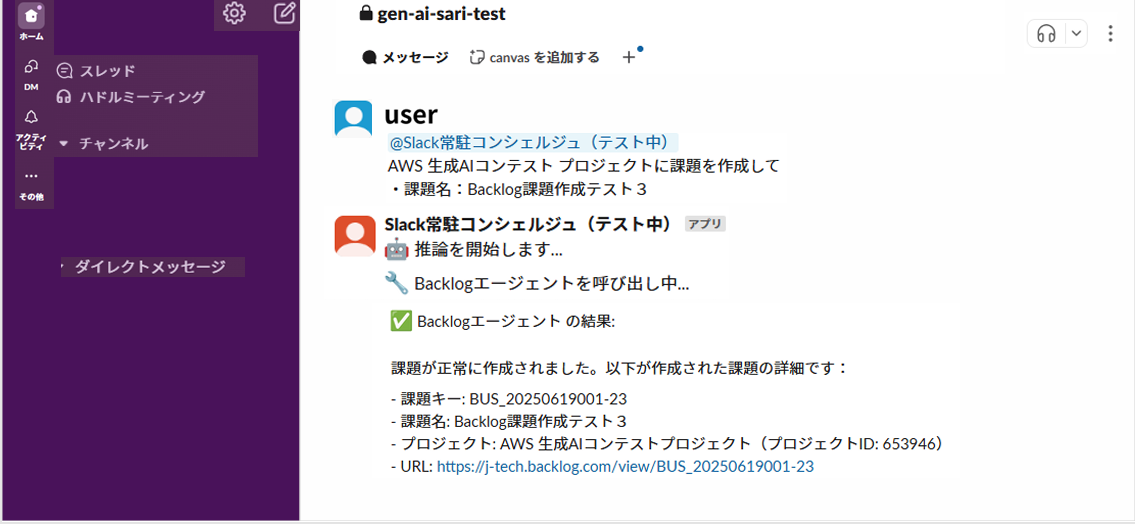Viewport: 1135px width, 524px height.
Task: Open the Slack常駐コンシェルジュ app avatar
Action: point(355,236)
